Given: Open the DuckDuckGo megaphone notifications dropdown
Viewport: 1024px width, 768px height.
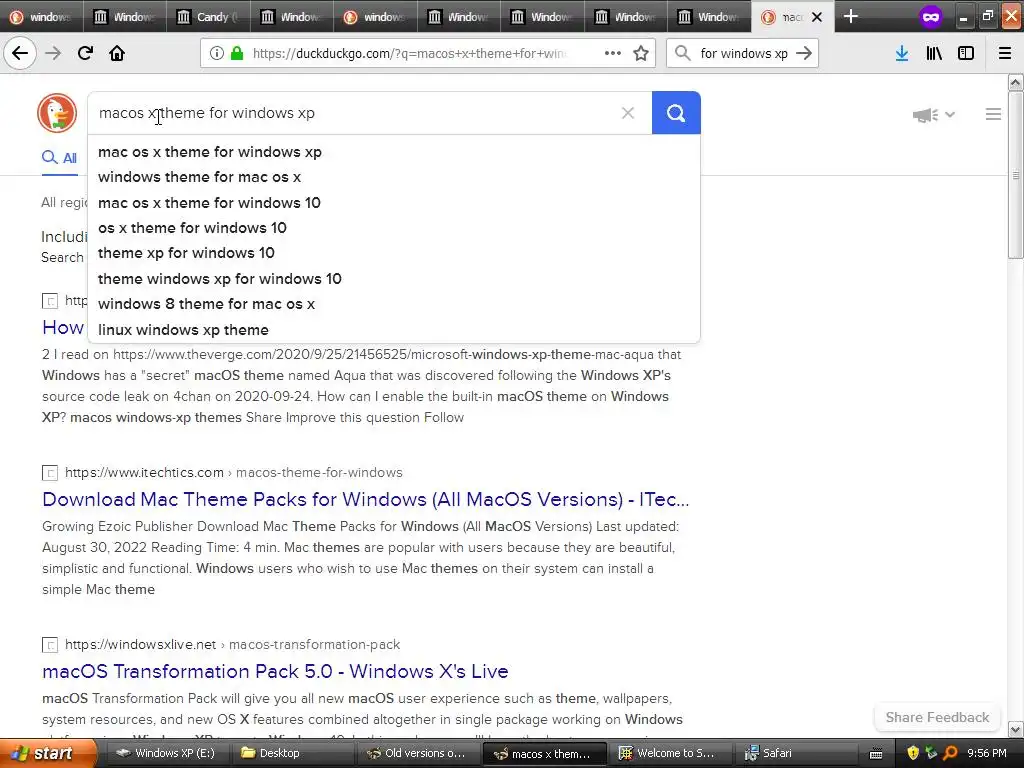Looking at the screenshot, I should 934,115.
